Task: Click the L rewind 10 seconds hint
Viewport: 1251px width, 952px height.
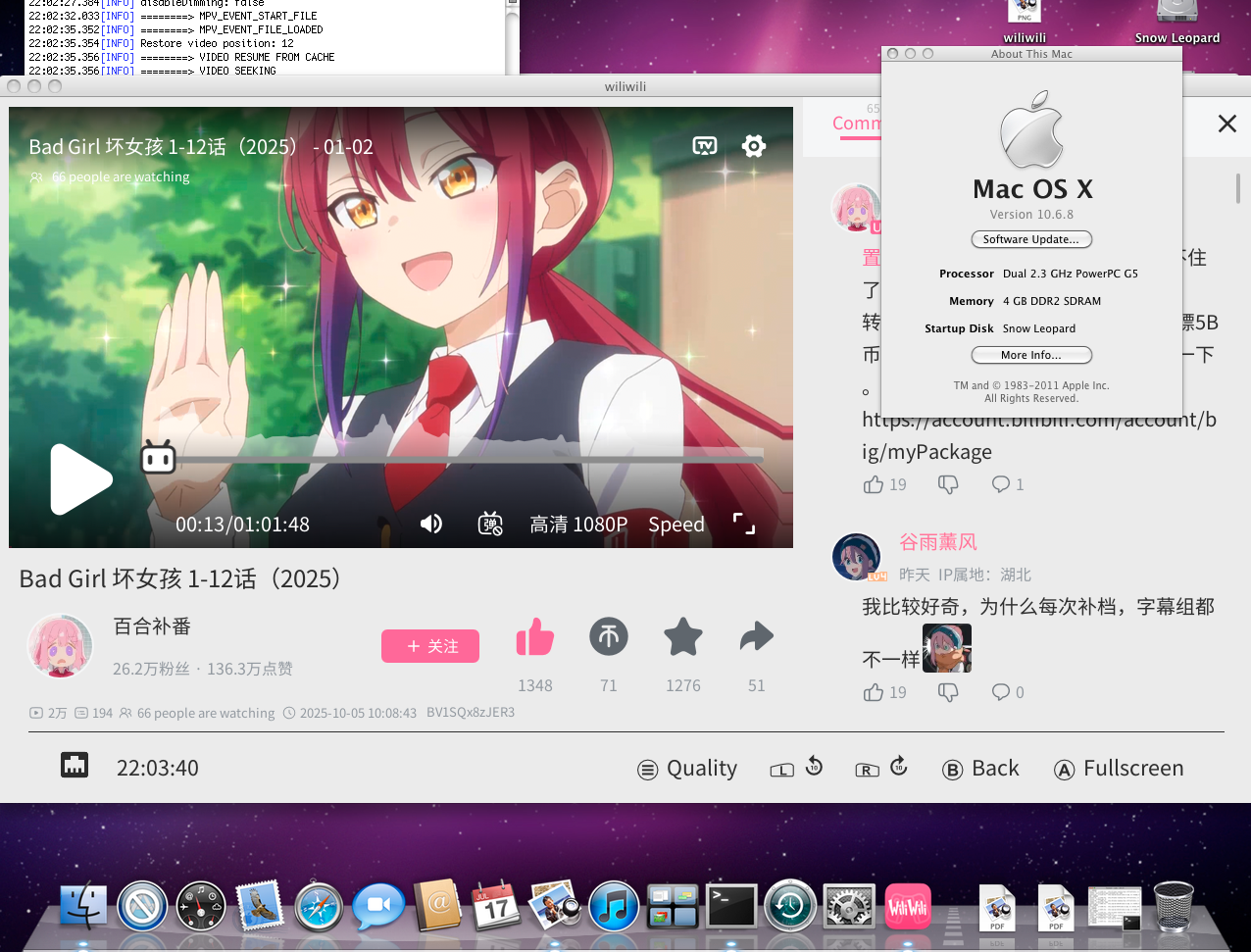Action: coord(796,768)
